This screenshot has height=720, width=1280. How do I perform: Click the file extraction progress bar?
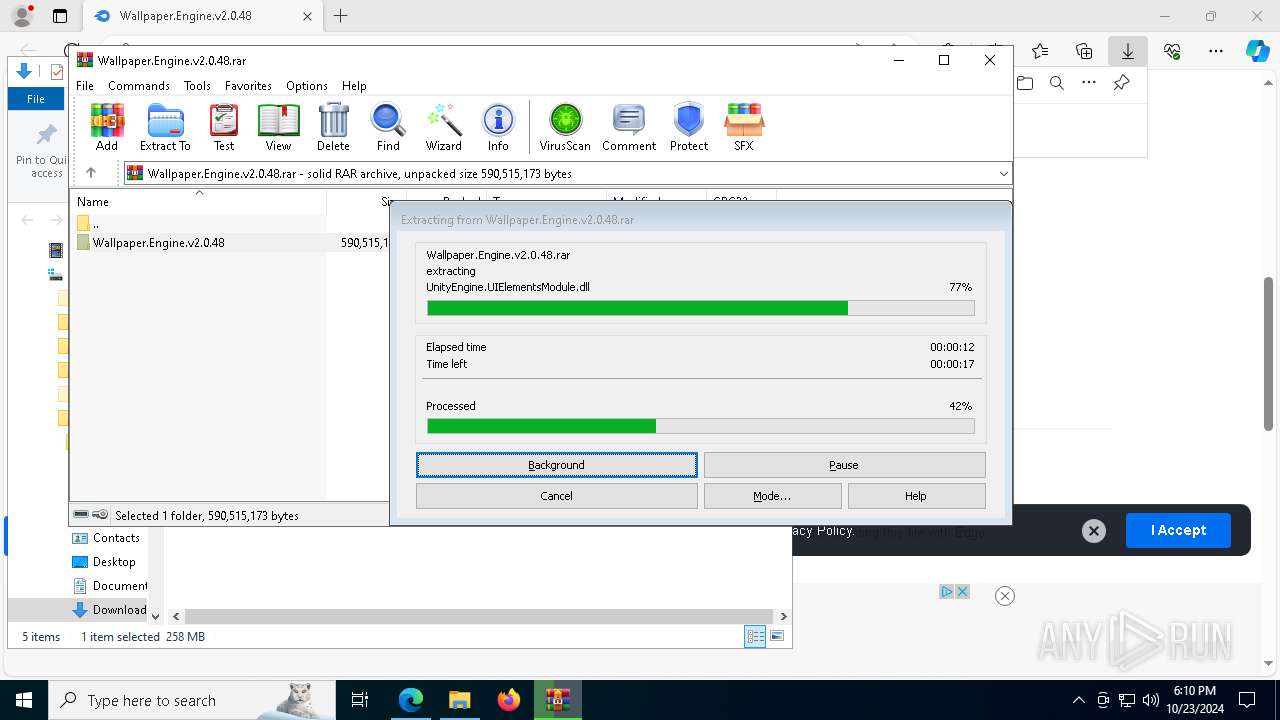click(700, 308)
